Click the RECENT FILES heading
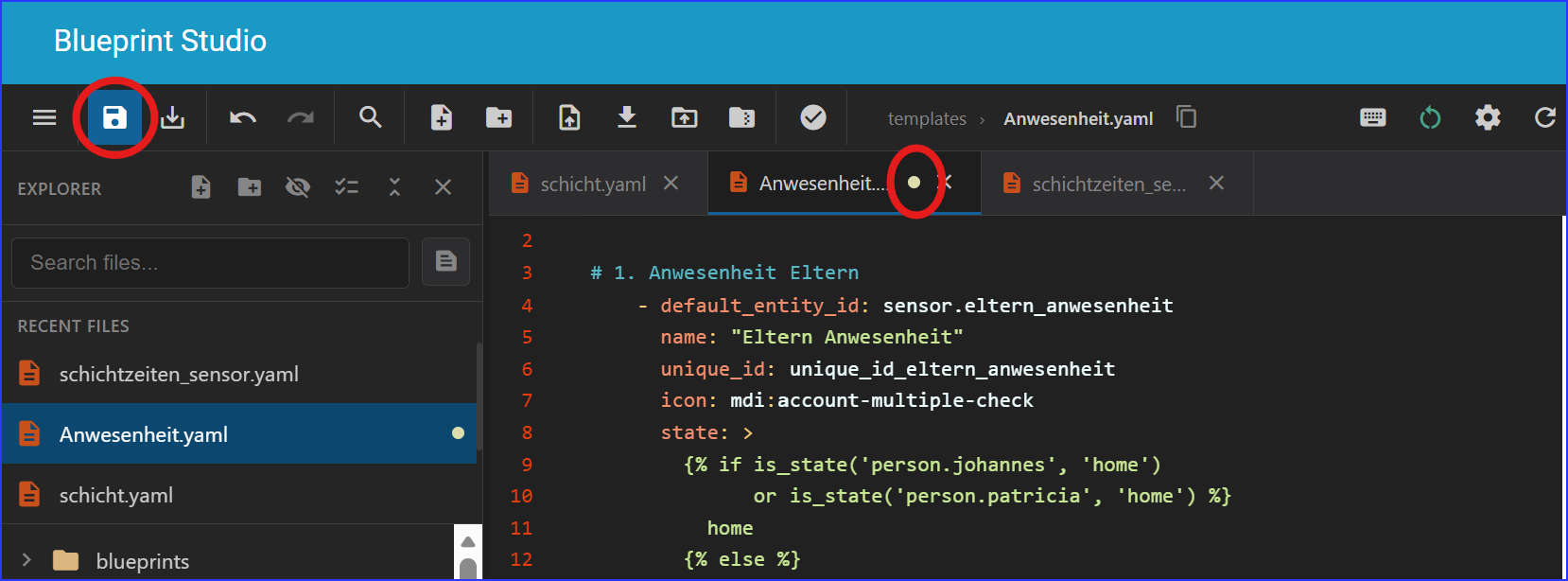 73,326
